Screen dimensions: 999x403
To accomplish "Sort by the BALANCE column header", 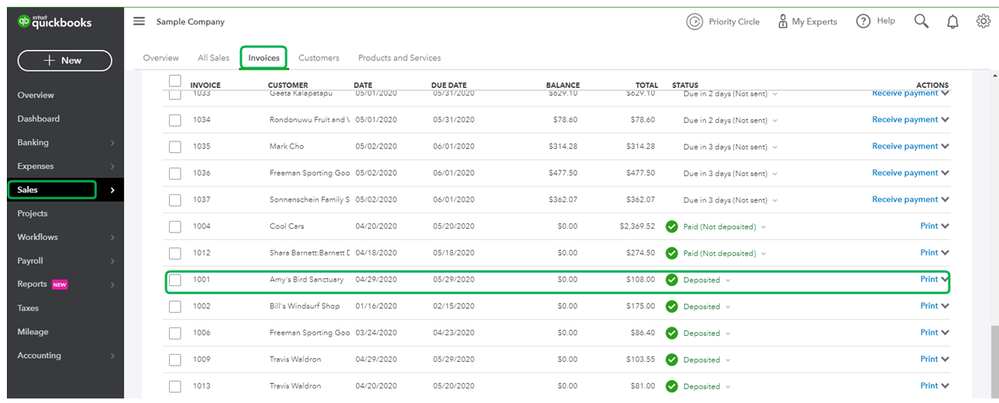I will tap(563, 85).
